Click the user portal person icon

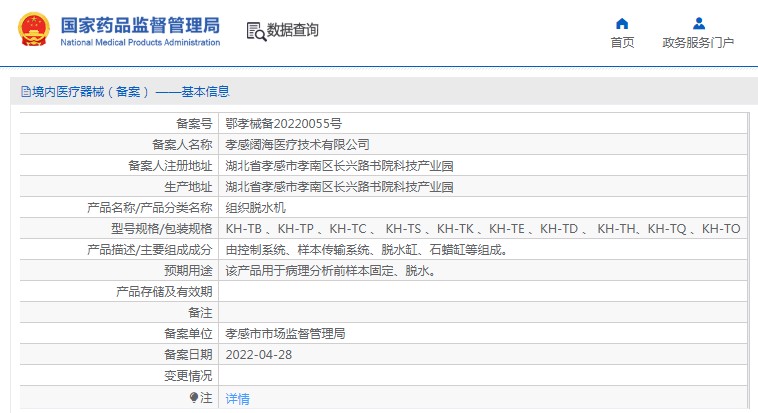(x=699, y=23)
